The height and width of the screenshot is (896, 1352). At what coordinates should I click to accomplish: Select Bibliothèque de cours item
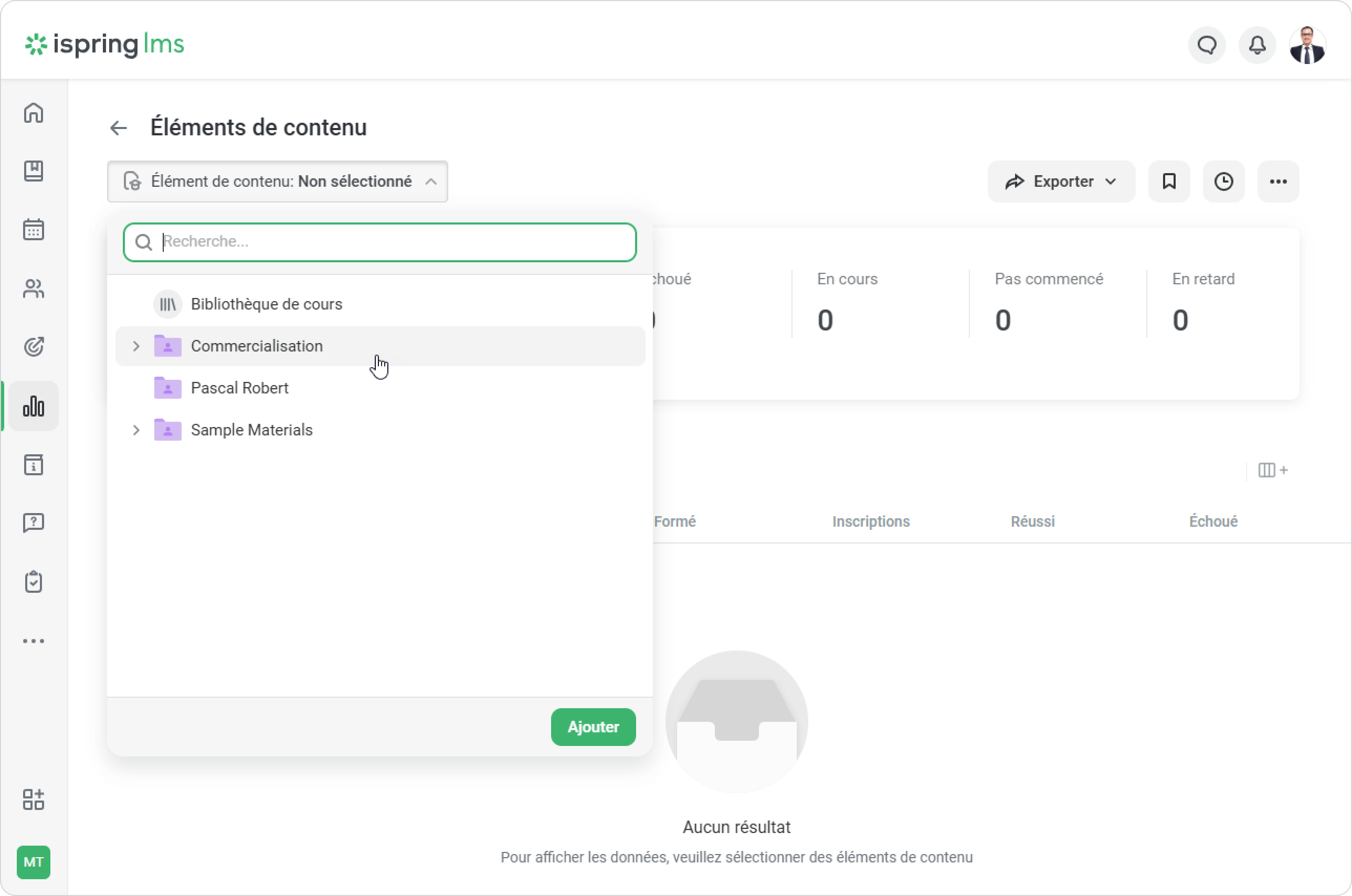(x=266, y=304)
